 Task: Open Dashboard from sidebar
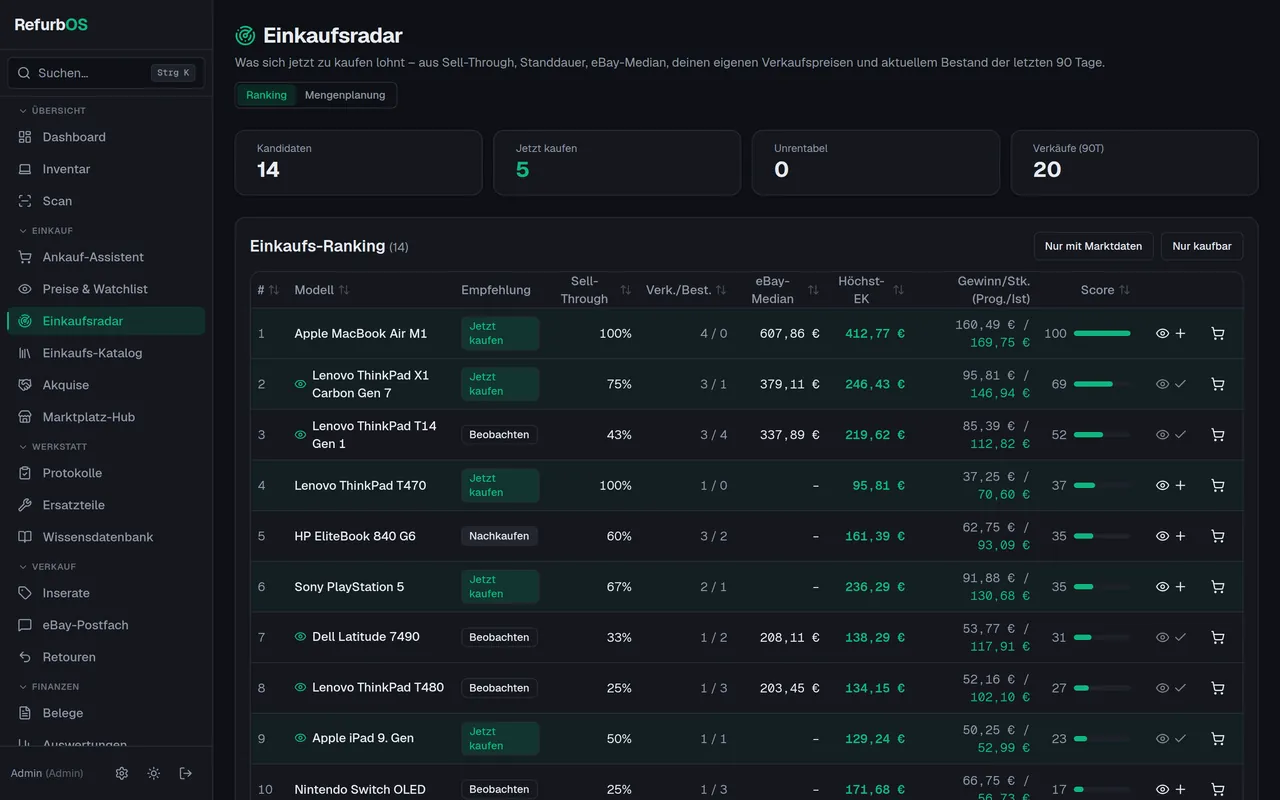(106, 137)
